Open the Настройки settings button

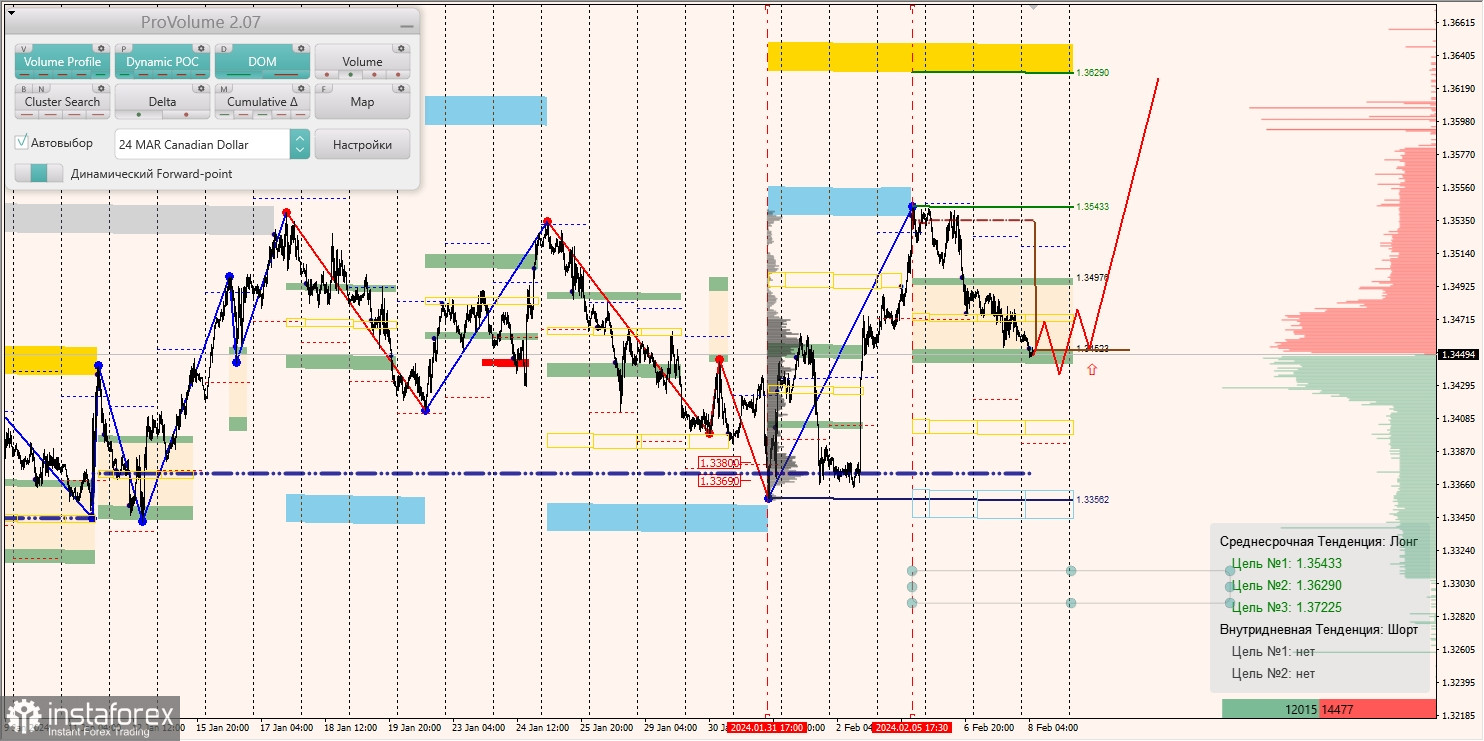click(362, 144)
